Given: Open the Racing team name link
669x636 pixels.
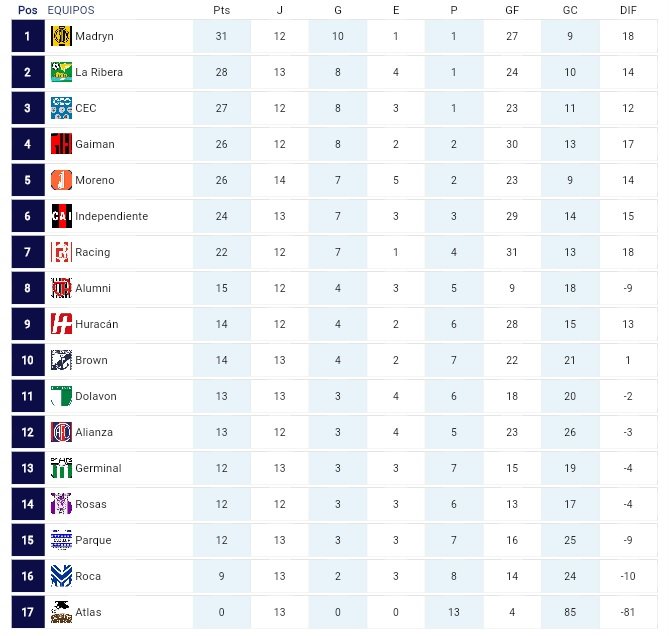Looking at the screenshot, I should pyautogui.click(x=93, y=252).
